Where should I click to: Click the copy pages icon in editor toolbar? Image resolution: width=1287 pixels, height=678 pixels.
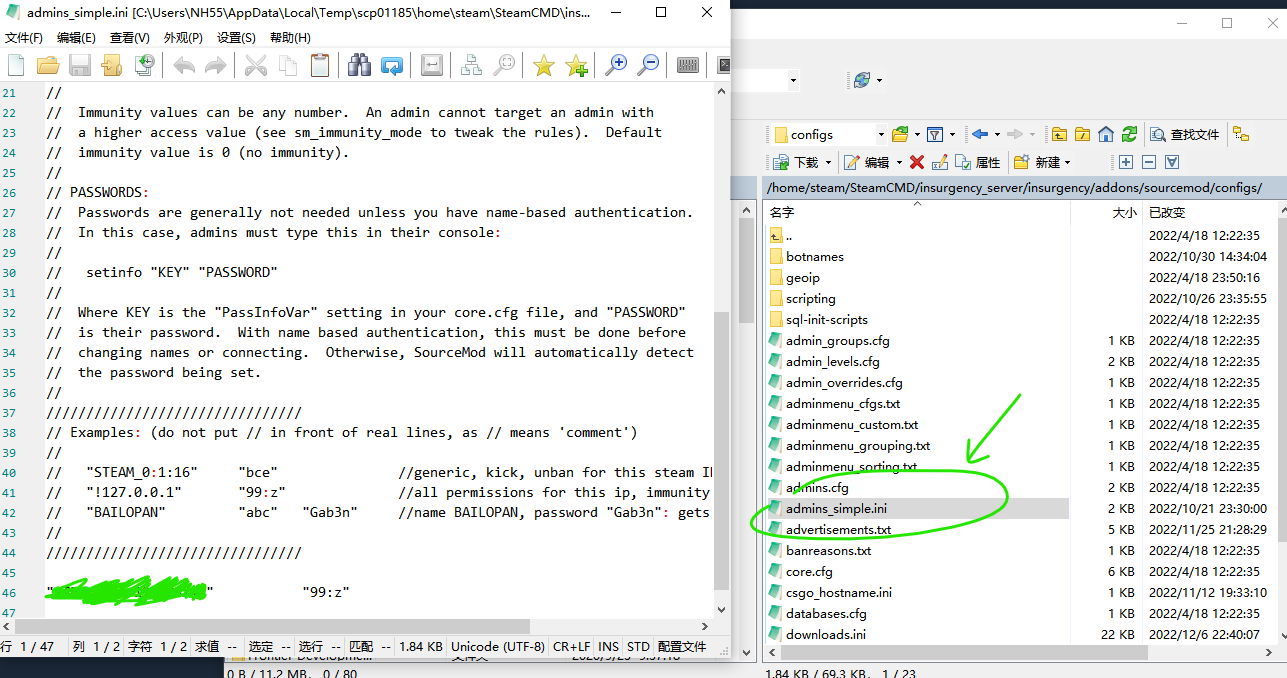click(288, 66)
